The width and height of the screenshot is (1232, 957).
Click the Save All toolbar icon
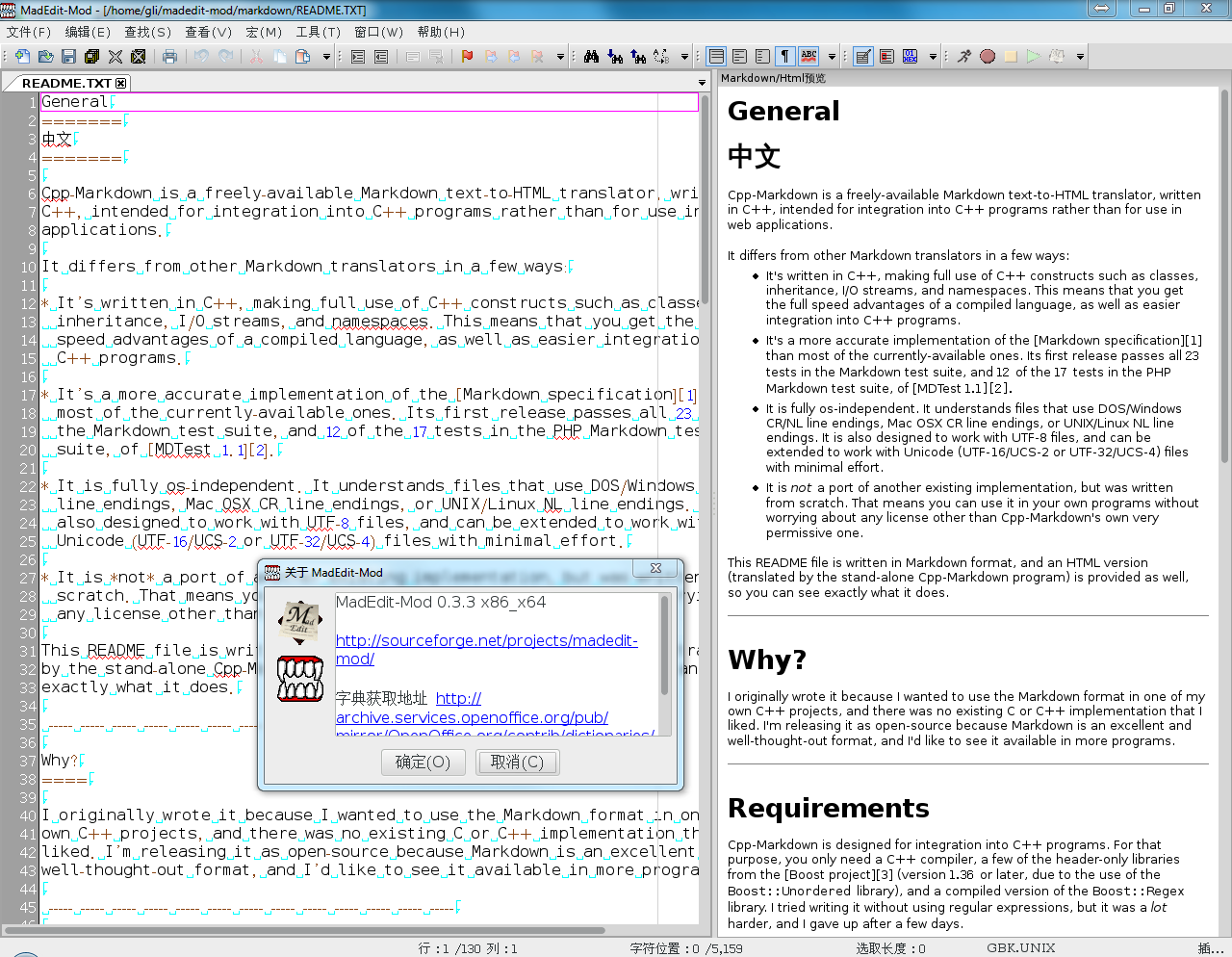pyautogui.click(x=91, y=57)
